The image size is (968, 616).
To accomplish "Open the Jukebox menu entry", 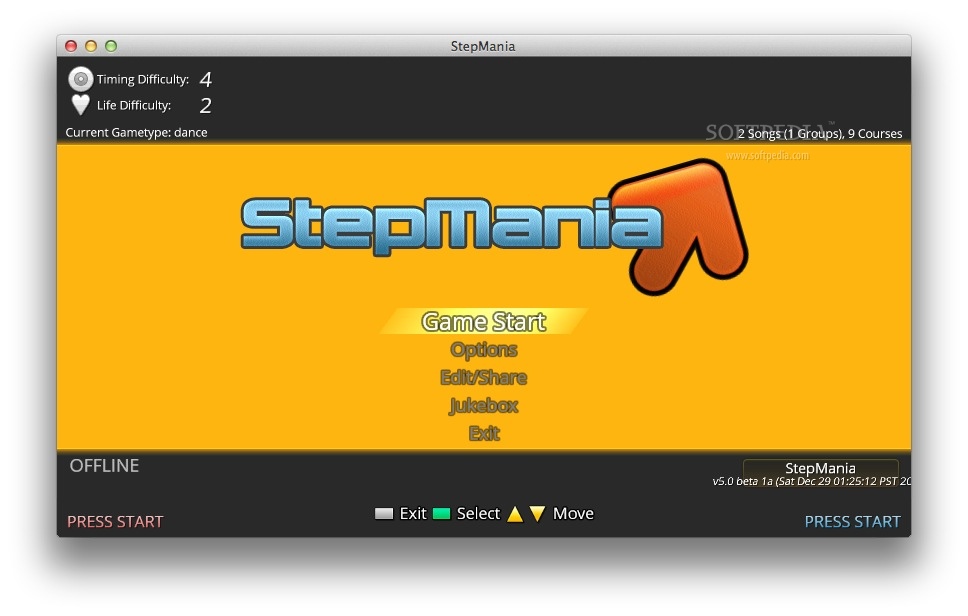I will click(483, 406).
